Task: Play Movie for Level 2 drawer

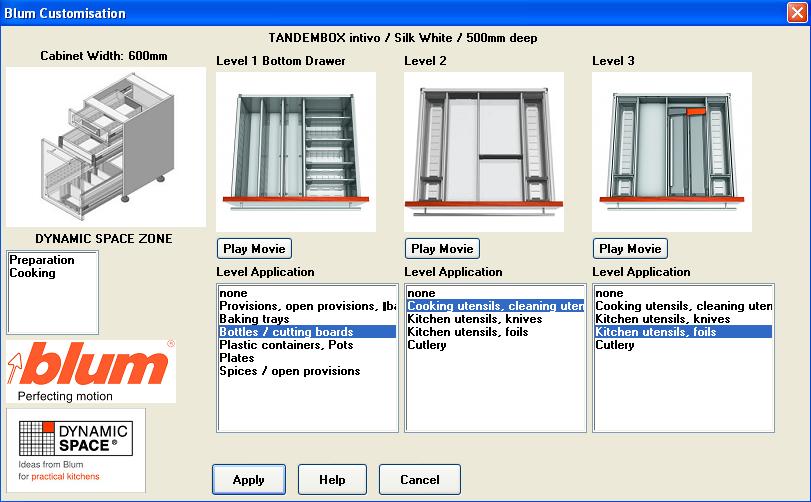Action: pos(442,249)
